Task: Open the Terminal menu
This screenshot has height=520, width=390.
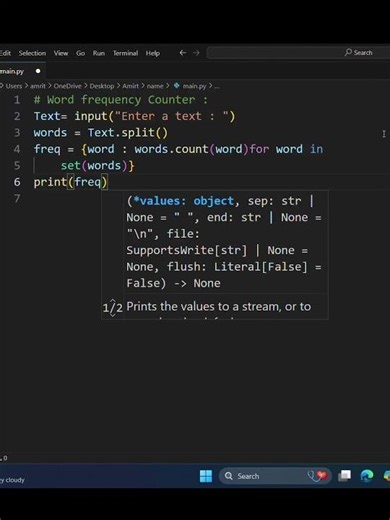Action: tap(125, 53)
